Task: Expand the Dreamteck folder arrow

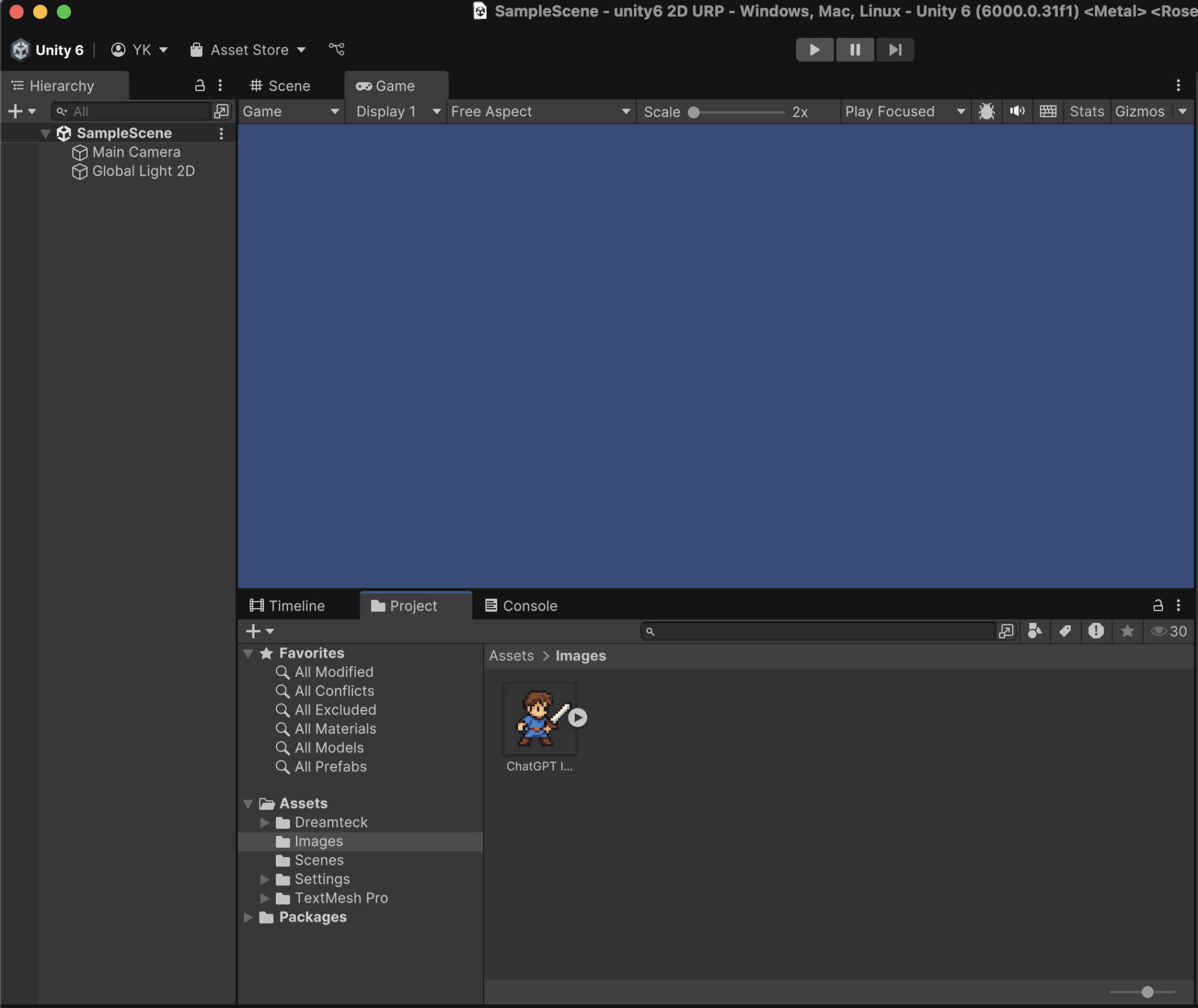Action: 264,823
